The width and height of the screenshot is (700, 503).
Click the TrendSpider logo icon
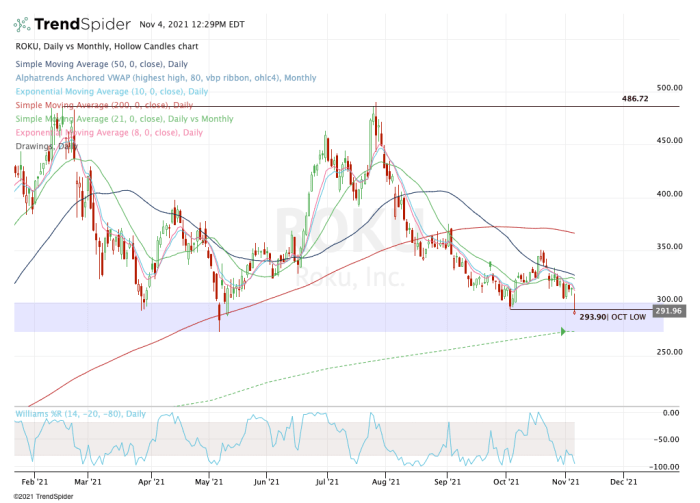click(x=22, y=24)
